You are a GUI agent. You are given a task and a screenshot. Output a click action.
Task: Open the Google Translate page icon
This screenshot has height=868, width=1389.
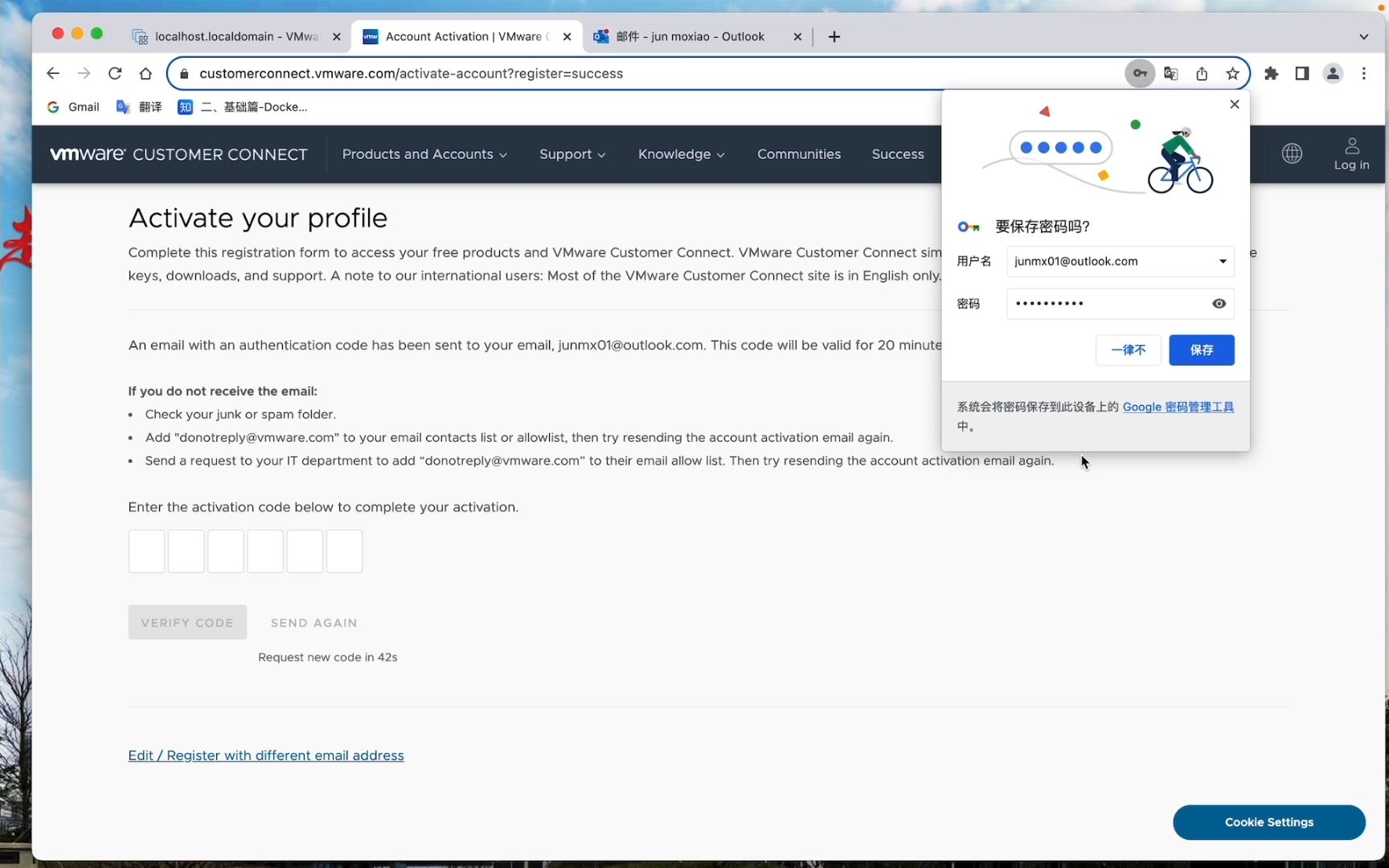click(1171, 73)
